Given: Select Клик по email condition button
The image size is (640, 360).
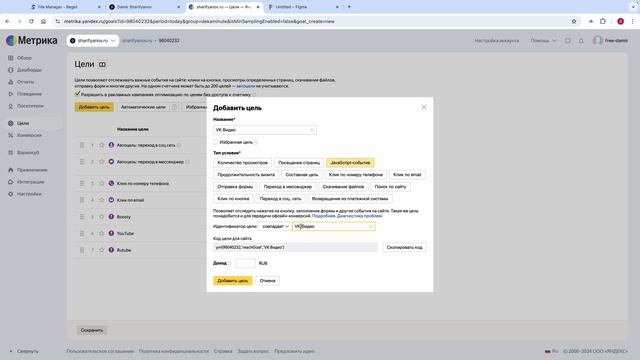Looking at the screenshot, I should [407, 175].
